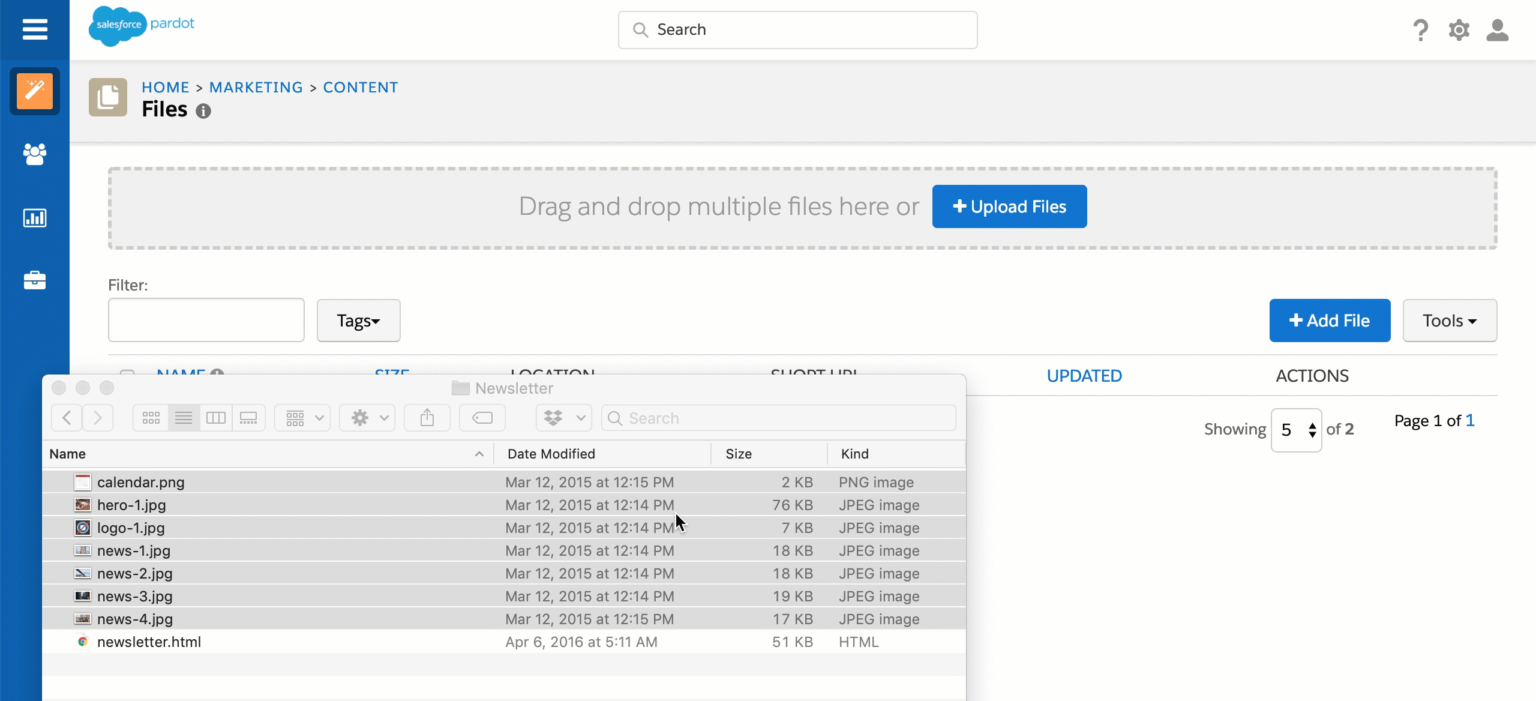This screenshot has height=701, width=1536.
Task: Open the Tags dropdown filter
Action: pos(358,320)
